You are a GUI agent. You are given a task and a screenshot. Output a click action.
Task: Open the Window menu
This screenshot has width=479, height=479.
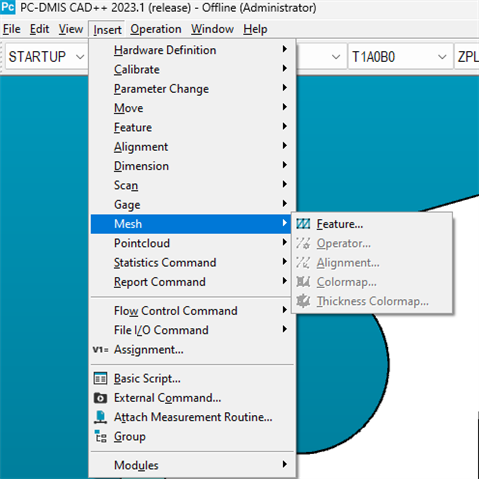pyautogui.click(x=212, y=29)
